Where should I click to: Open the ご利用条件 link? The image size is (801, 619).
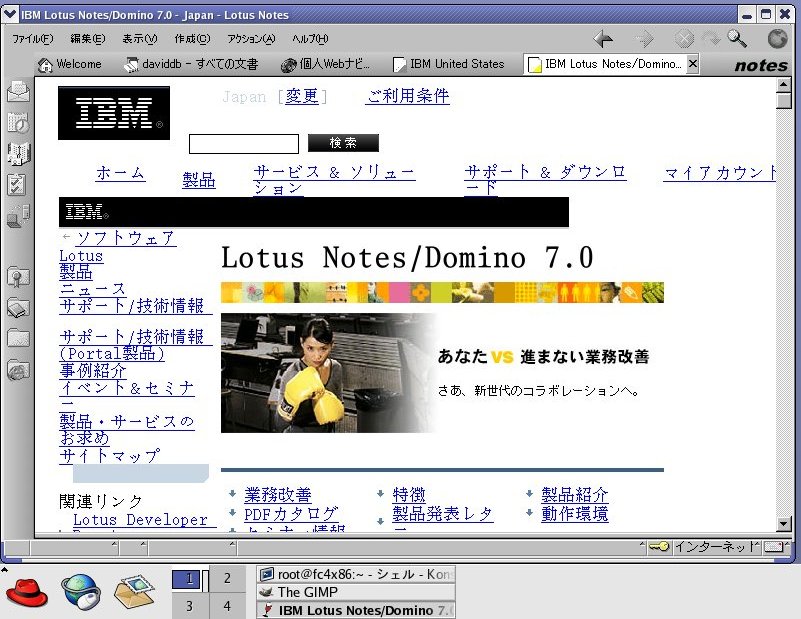tap(408, 96)
